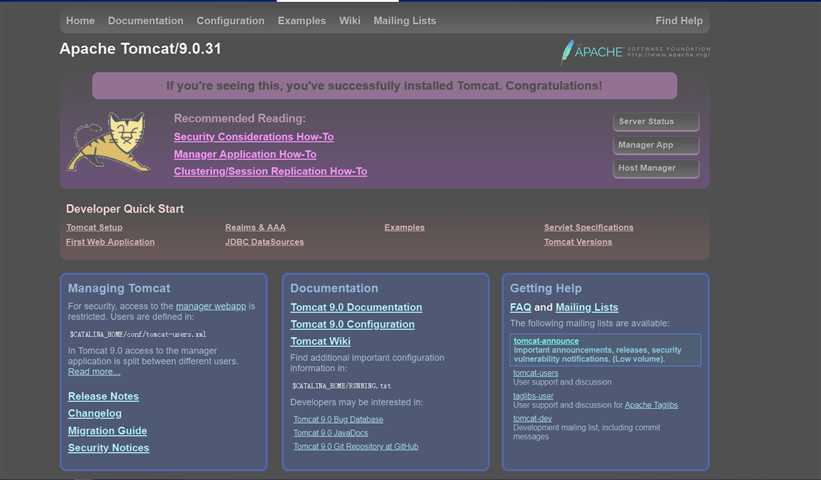Viewport: 821px width, 480px height.
Task: Open the Servlet Specifications link
Action: 589,228
